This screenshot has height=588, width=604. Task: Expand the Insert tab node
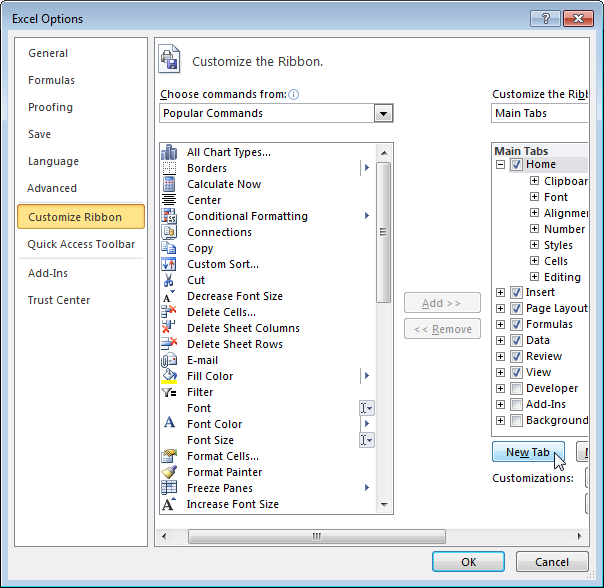coord(500,292)
